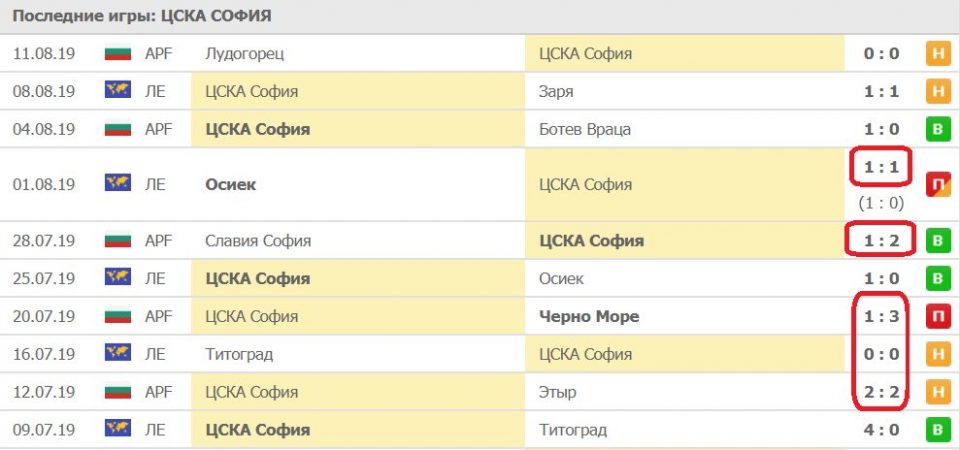This screenshot has width=960, height=450.
Task: Click Bulgarian flag icon in 11.08.19 row
Action: click(117, 53)
